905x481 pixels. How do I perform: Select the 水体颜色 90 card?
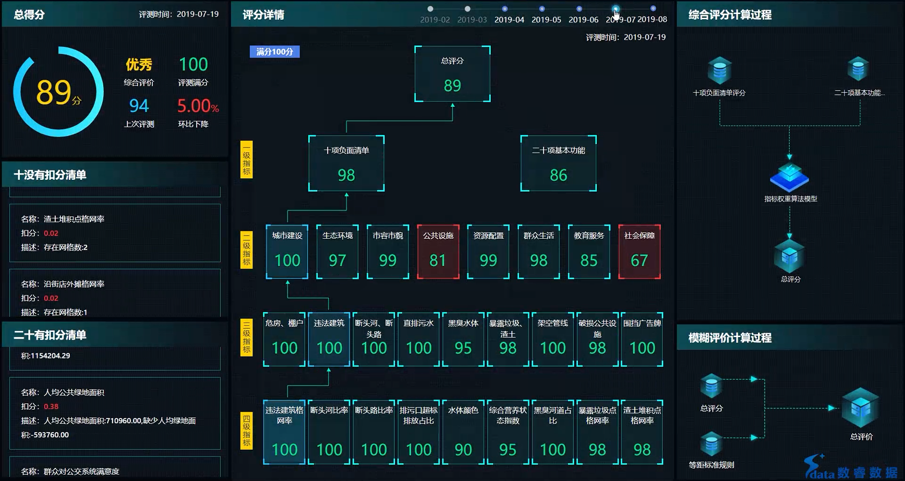coord(463,432)
